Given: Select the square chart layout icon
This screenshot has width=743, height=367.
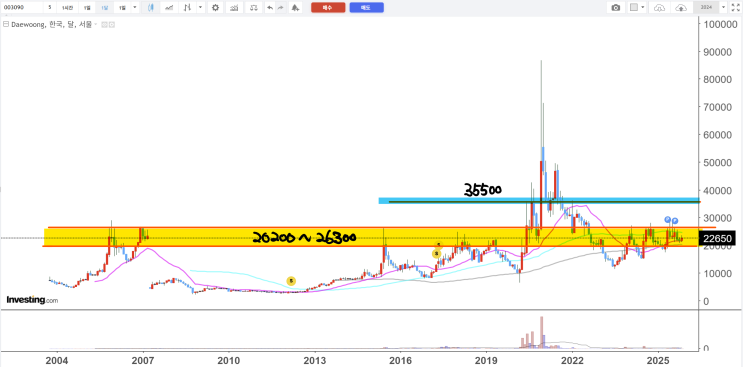Looking at the screenshot, I should click(x=634, y=8).
